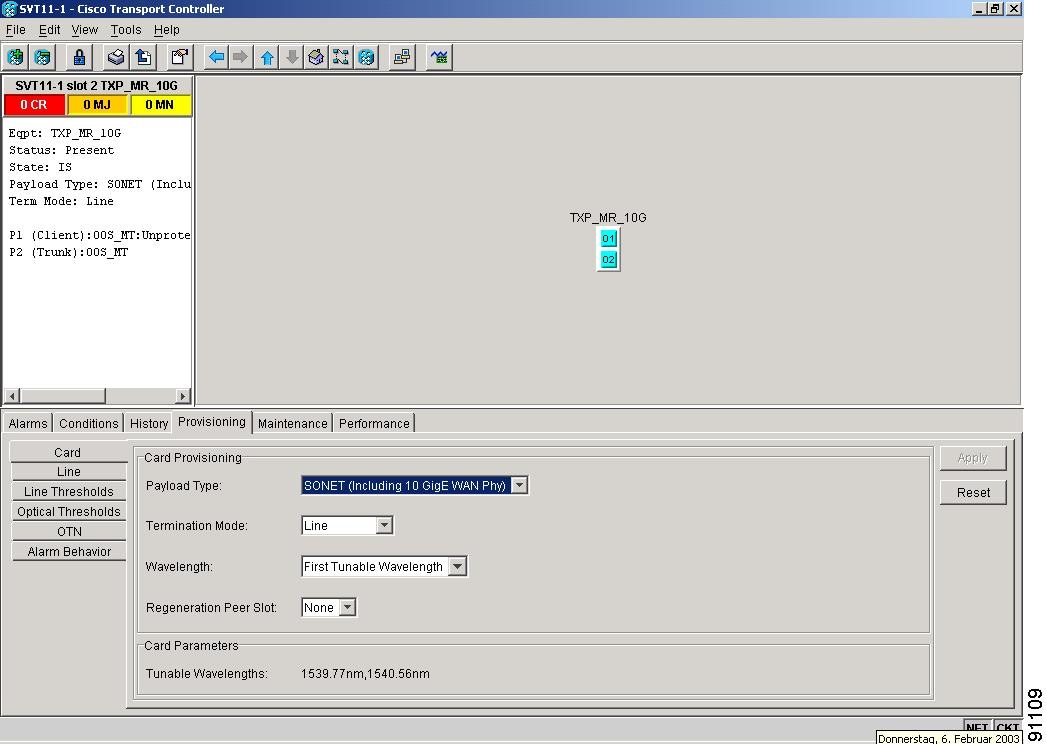This screenshot has height=744, width=1046.
Task: Click the Reset button
Action: coord(973,493)
